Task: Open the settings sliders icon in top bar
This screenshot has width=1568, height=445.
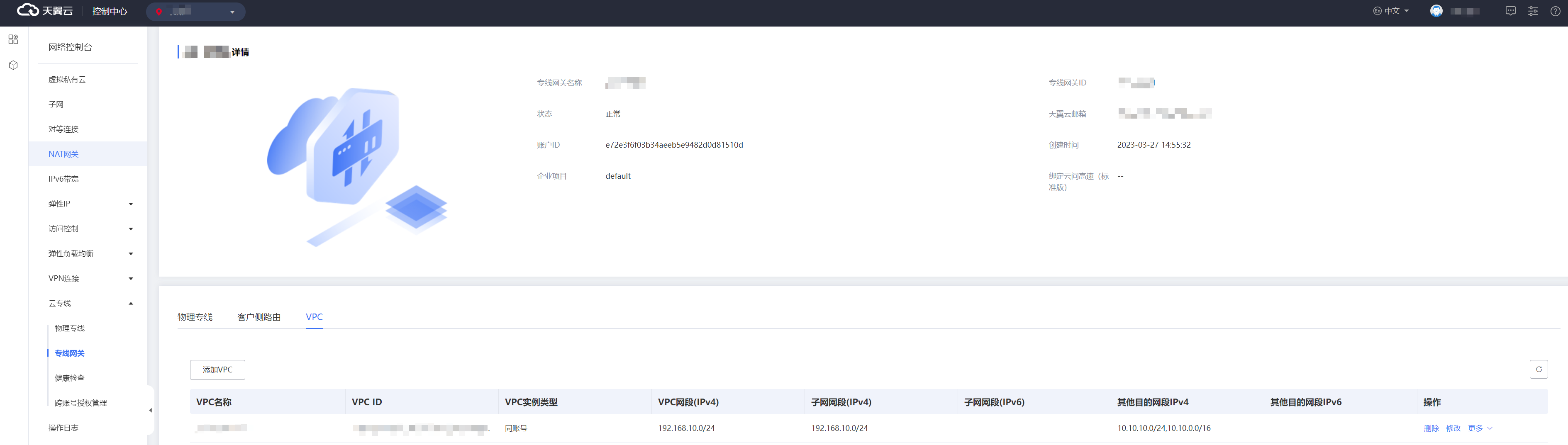Action: [x=1533, y=11]
